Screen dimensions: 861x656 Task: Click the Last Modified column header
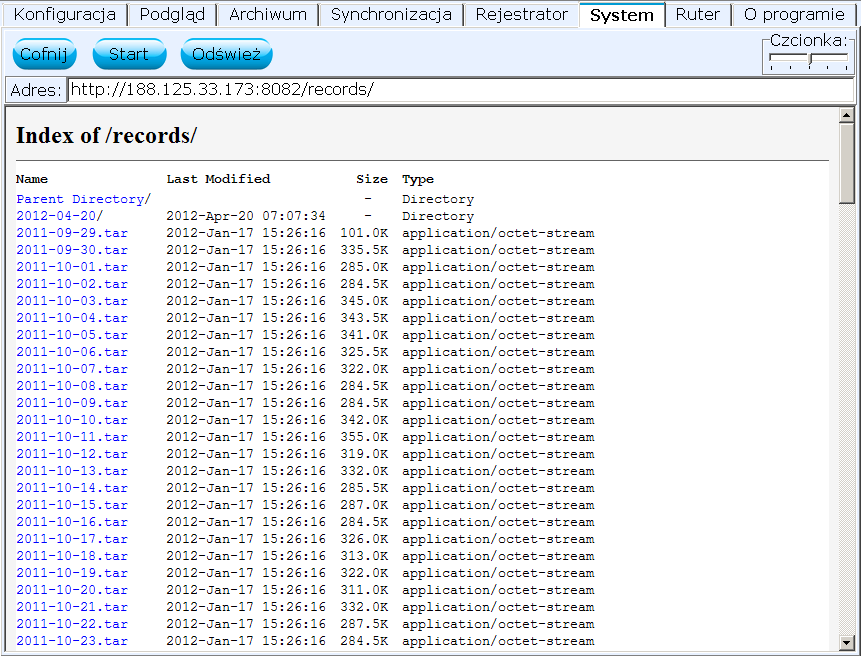click(x=219, y=179)
